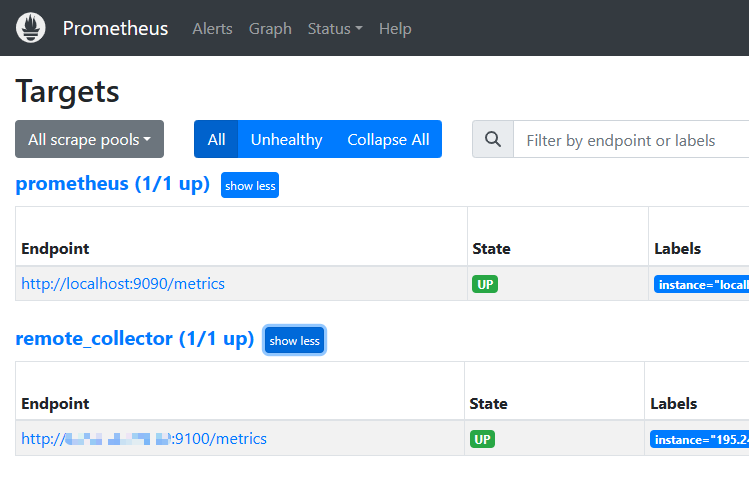Screen dimensions: 749x503
Task: Click the Prometheus brand title text
Action: click(115, 28)
